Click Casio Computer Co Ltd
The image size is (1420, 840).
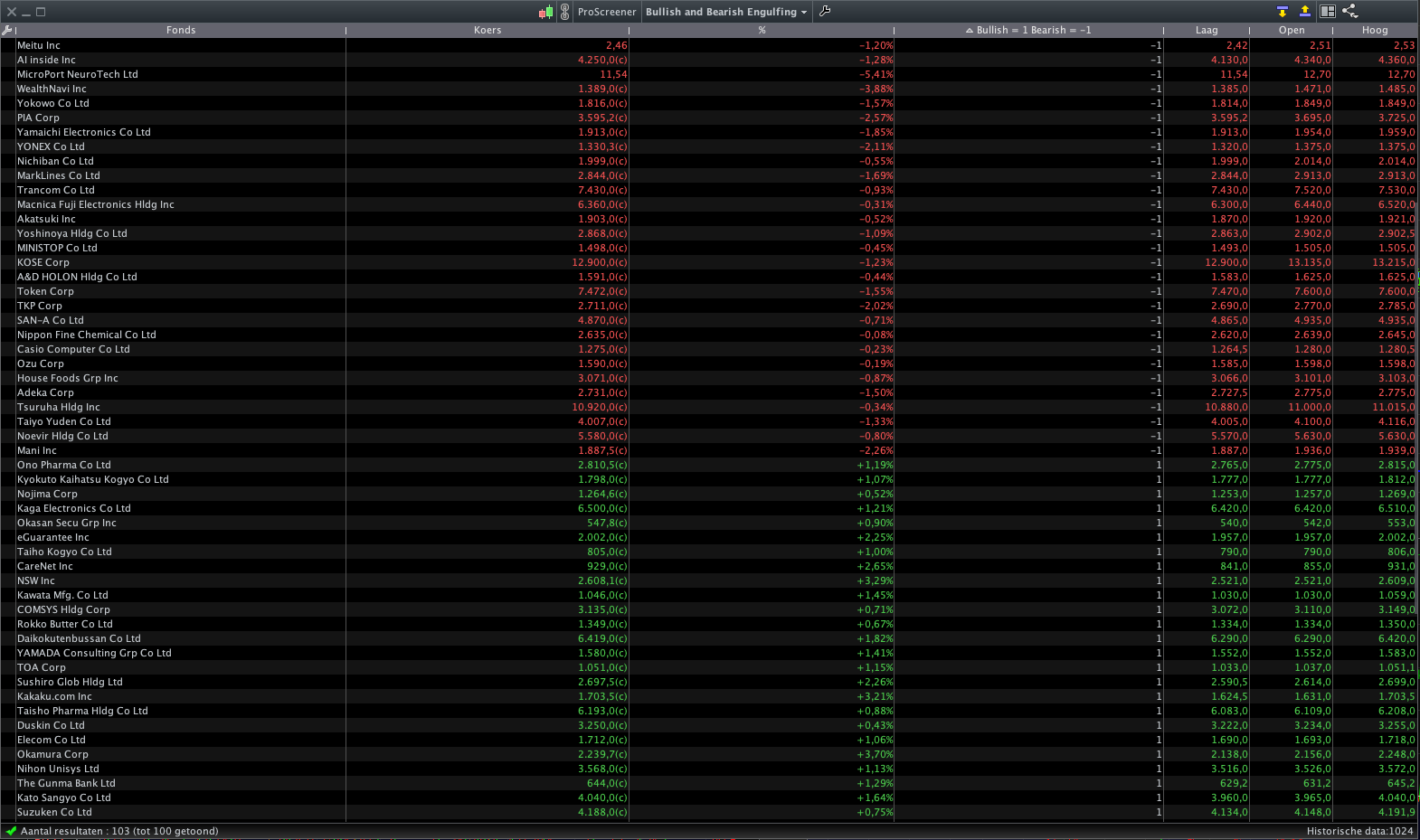point(73,349)
